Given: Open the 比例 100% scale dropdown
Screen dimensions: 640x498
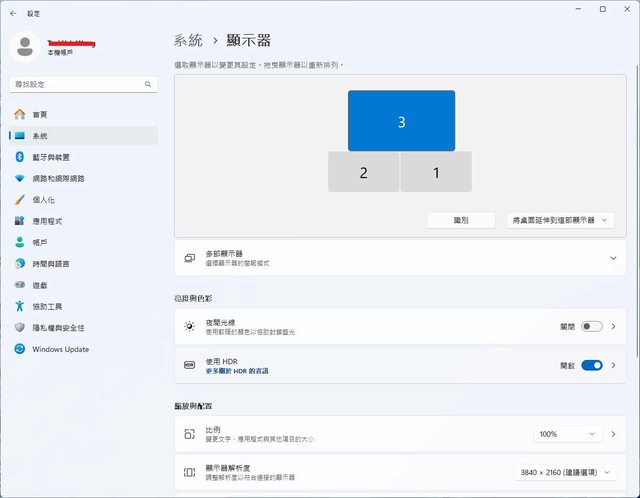Looking at the screenshot, I should coord(566,434).
